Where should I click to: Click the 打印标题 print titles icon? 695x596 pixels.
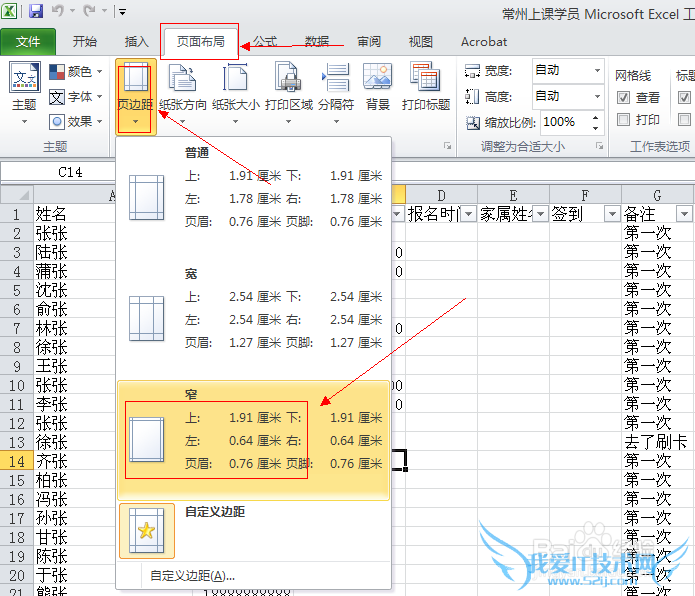tap(426, 76)
